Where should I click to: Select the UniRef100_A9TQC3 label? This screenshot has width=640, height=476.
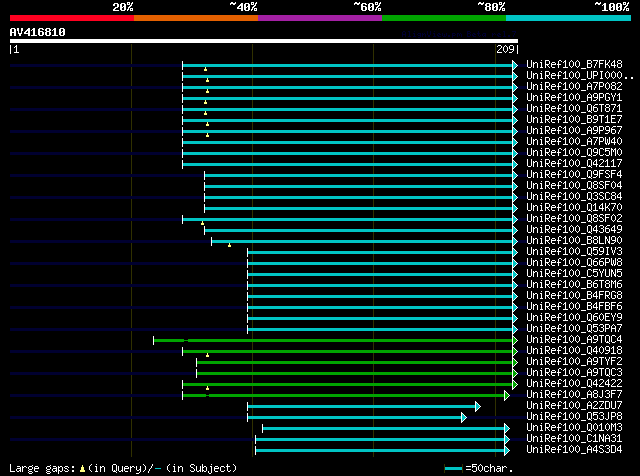pos(574,373)
